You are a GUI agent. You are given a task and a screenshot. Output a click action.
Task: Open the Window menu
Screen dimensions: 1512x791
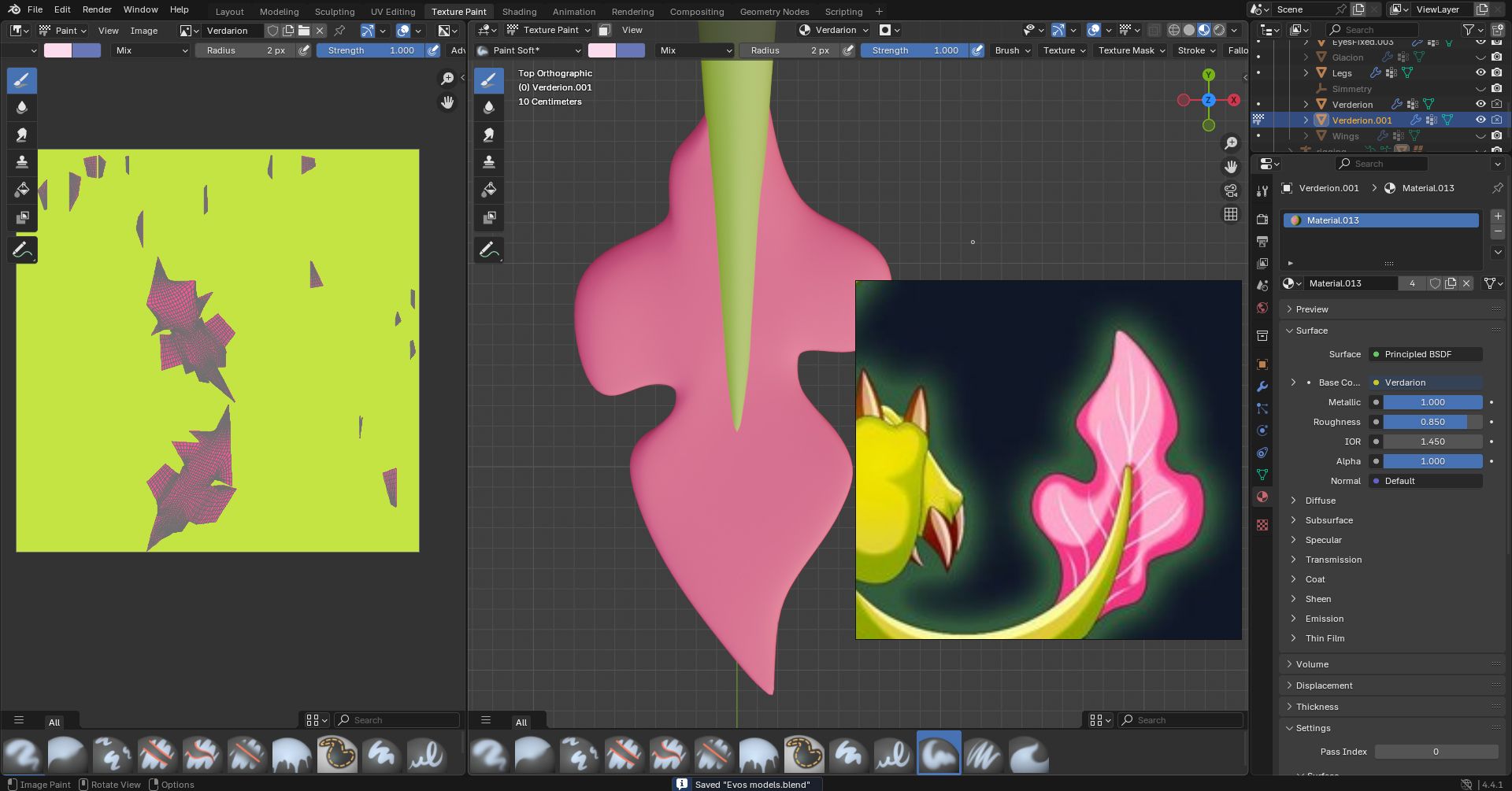[140, 9]
